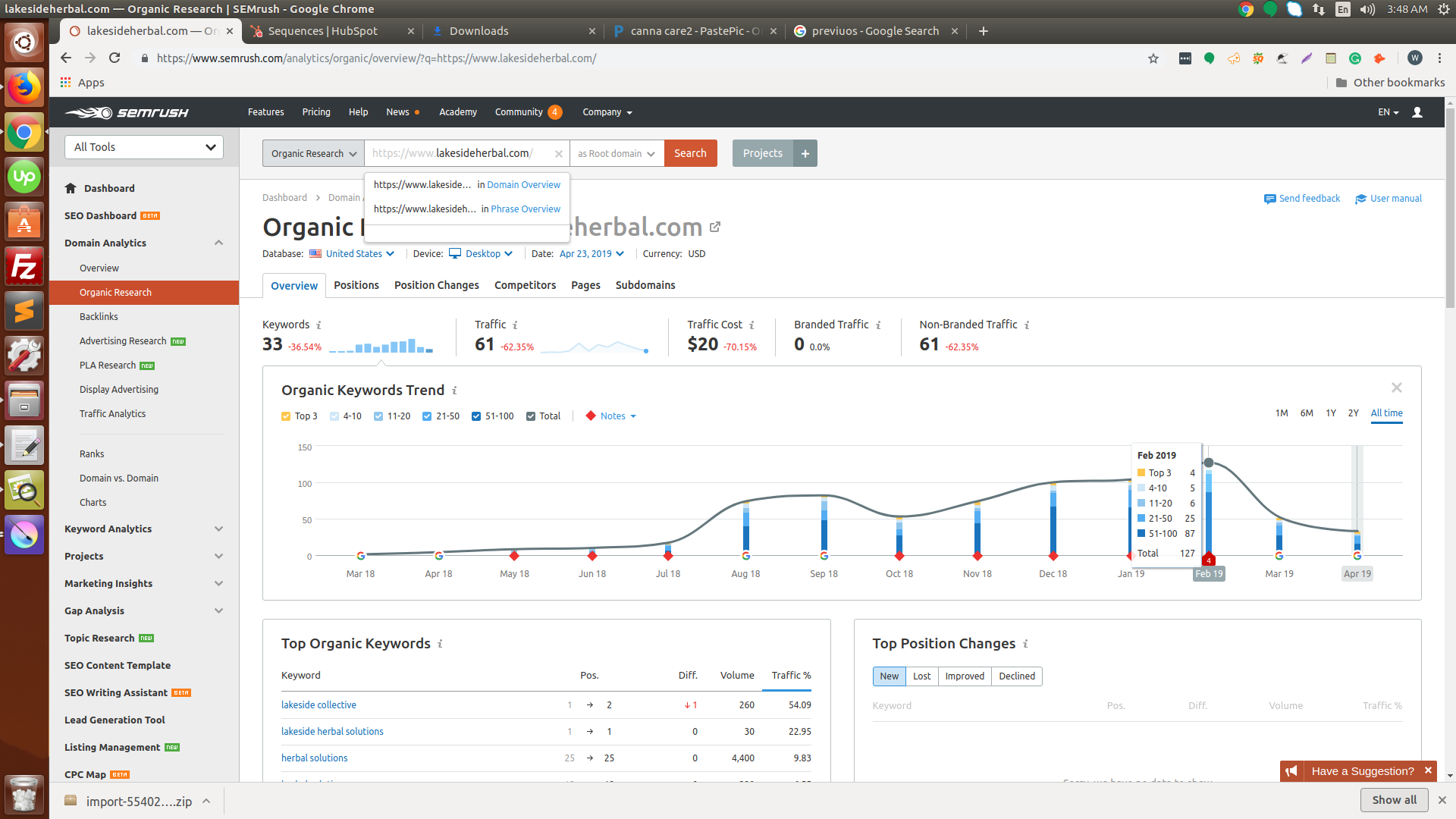1456x819 pixels.
Task: Open FileZilla from the Ubuntu dock
Action: click(24, 266)
